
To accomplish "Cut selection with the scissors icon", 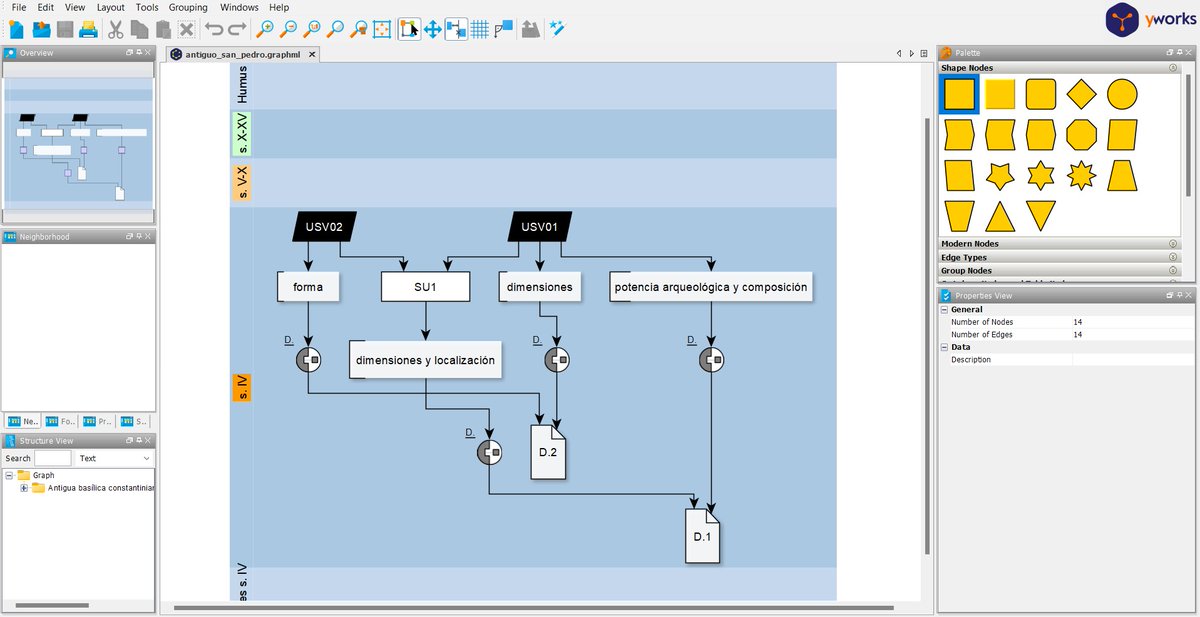I will [x=116, y=29].
